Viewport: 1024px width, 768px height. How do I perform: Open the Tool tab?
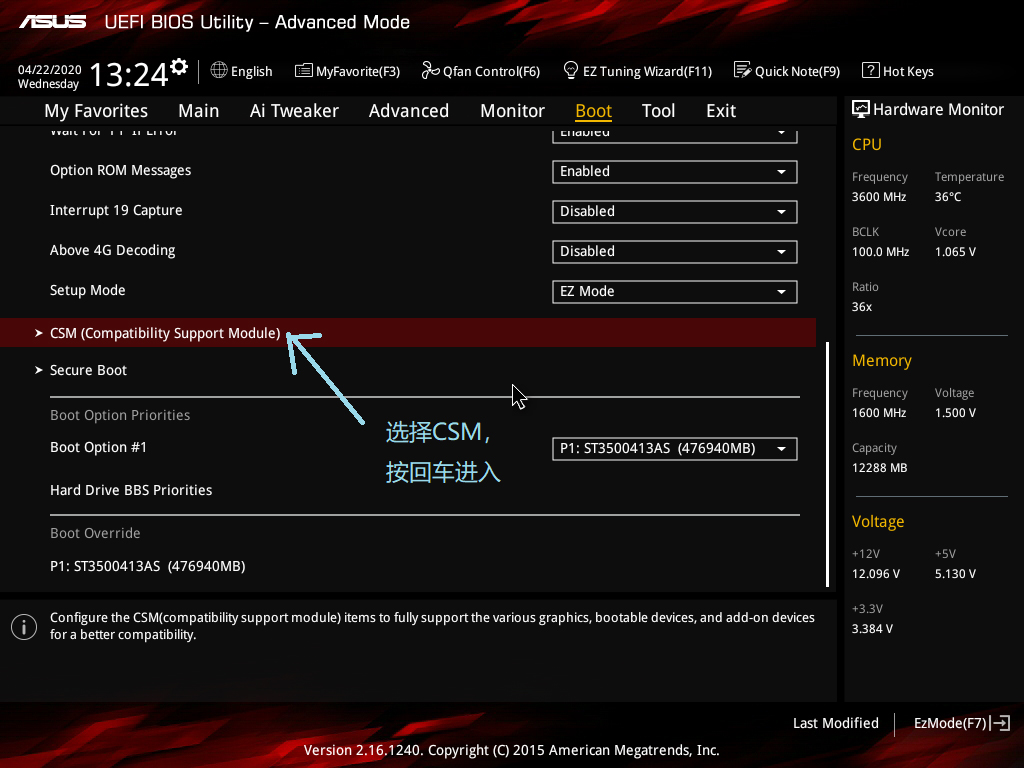[x=658, y=111]
